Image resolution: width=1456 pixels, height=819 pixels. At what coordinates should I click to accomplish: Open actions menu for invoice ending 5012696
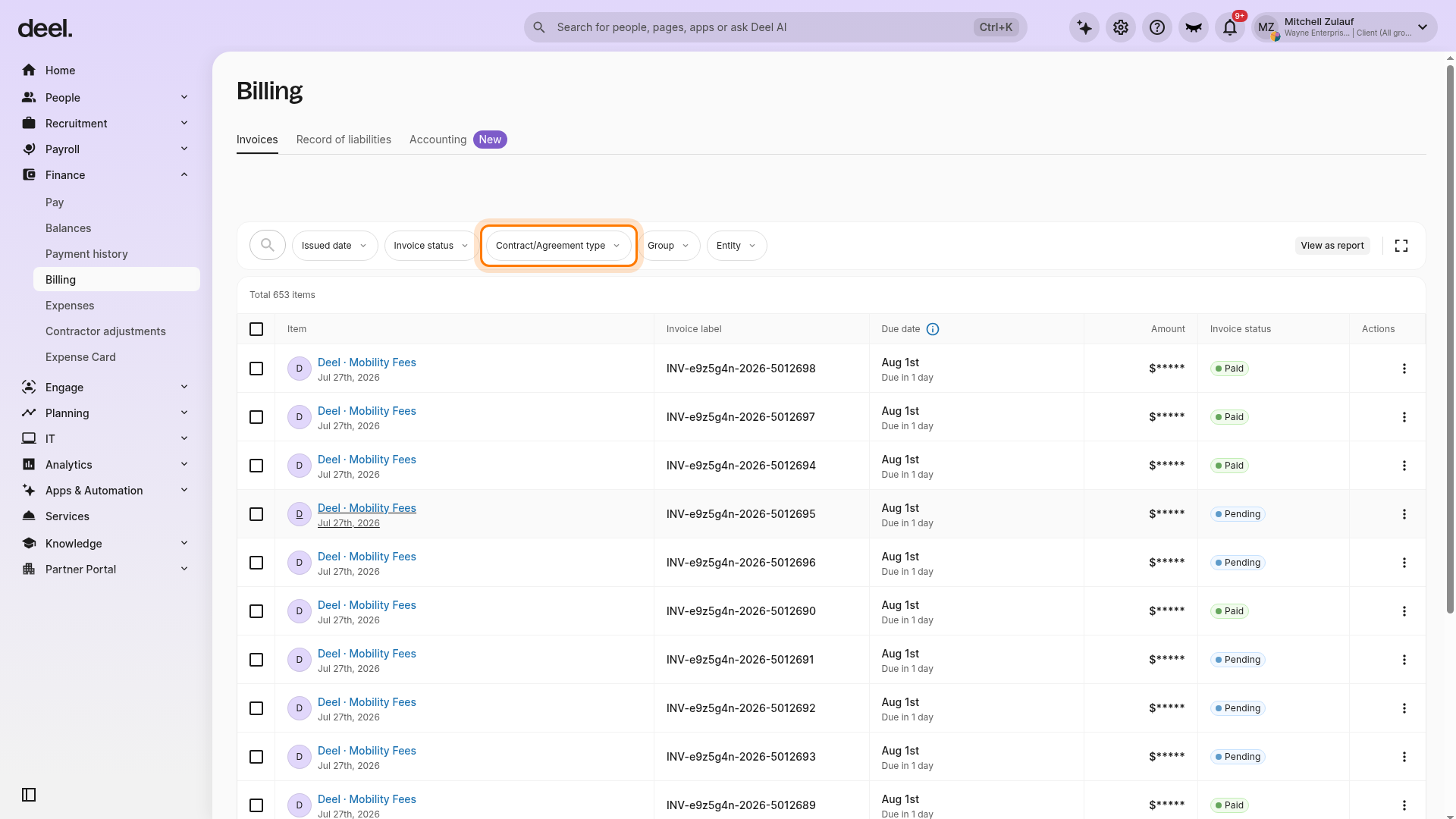tap(1404, 563)
